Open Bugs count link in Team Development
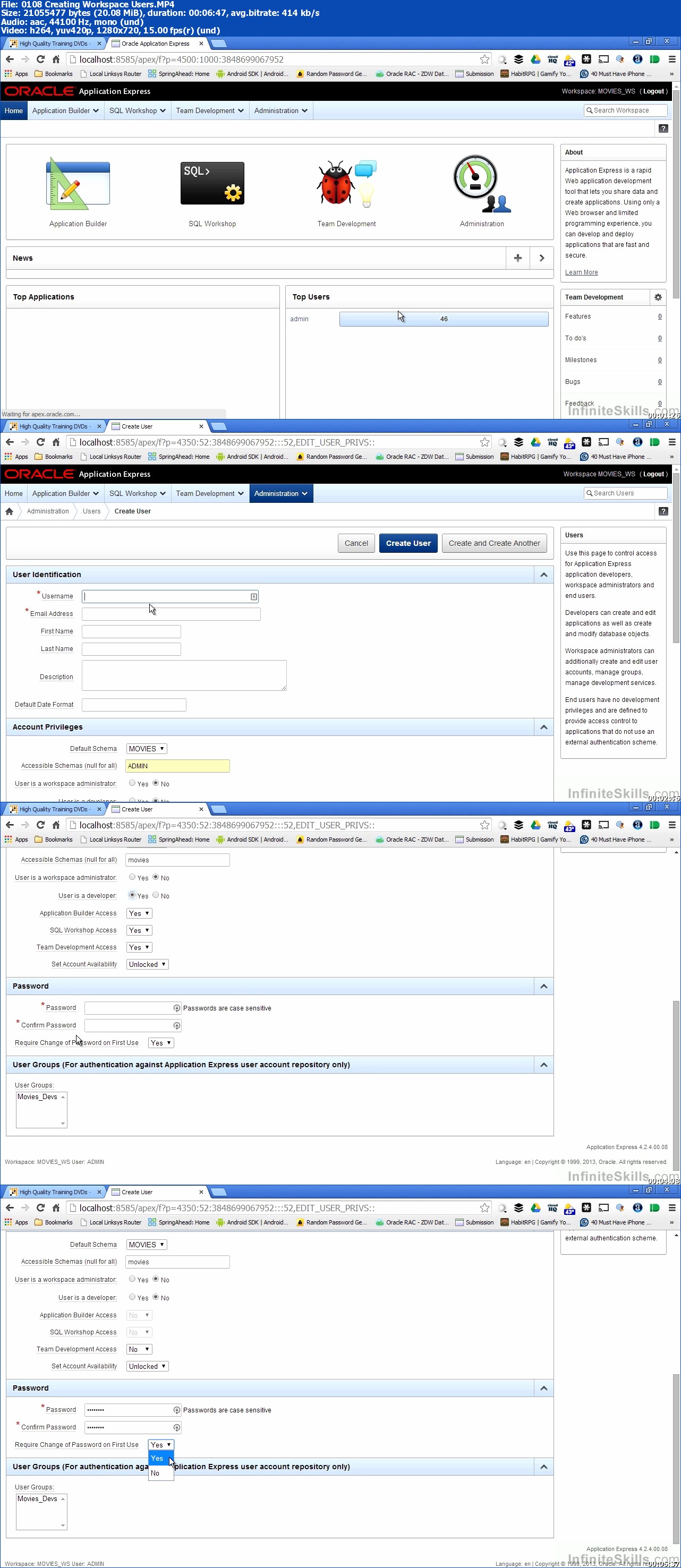Viewport: 681px width, 1568px height. (660, 382)
